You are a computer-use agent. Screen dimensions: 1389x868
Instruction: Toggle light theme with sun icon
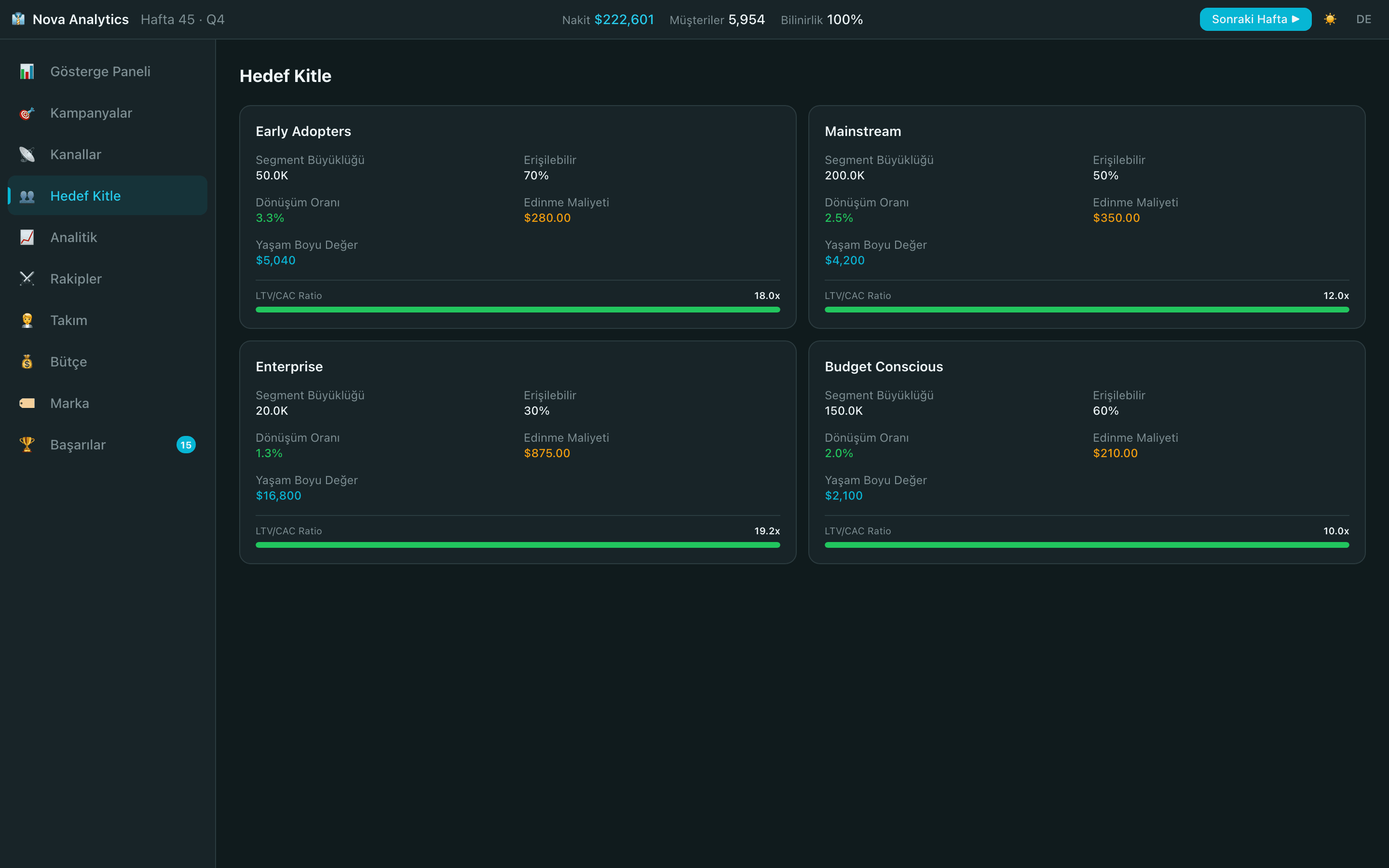(x=1330, y=19)
